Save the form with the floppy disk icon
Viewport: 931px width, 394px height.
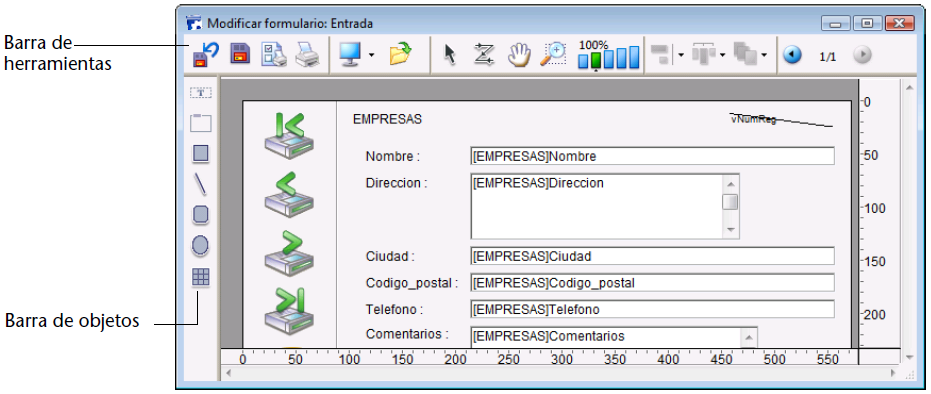(240, 55)
